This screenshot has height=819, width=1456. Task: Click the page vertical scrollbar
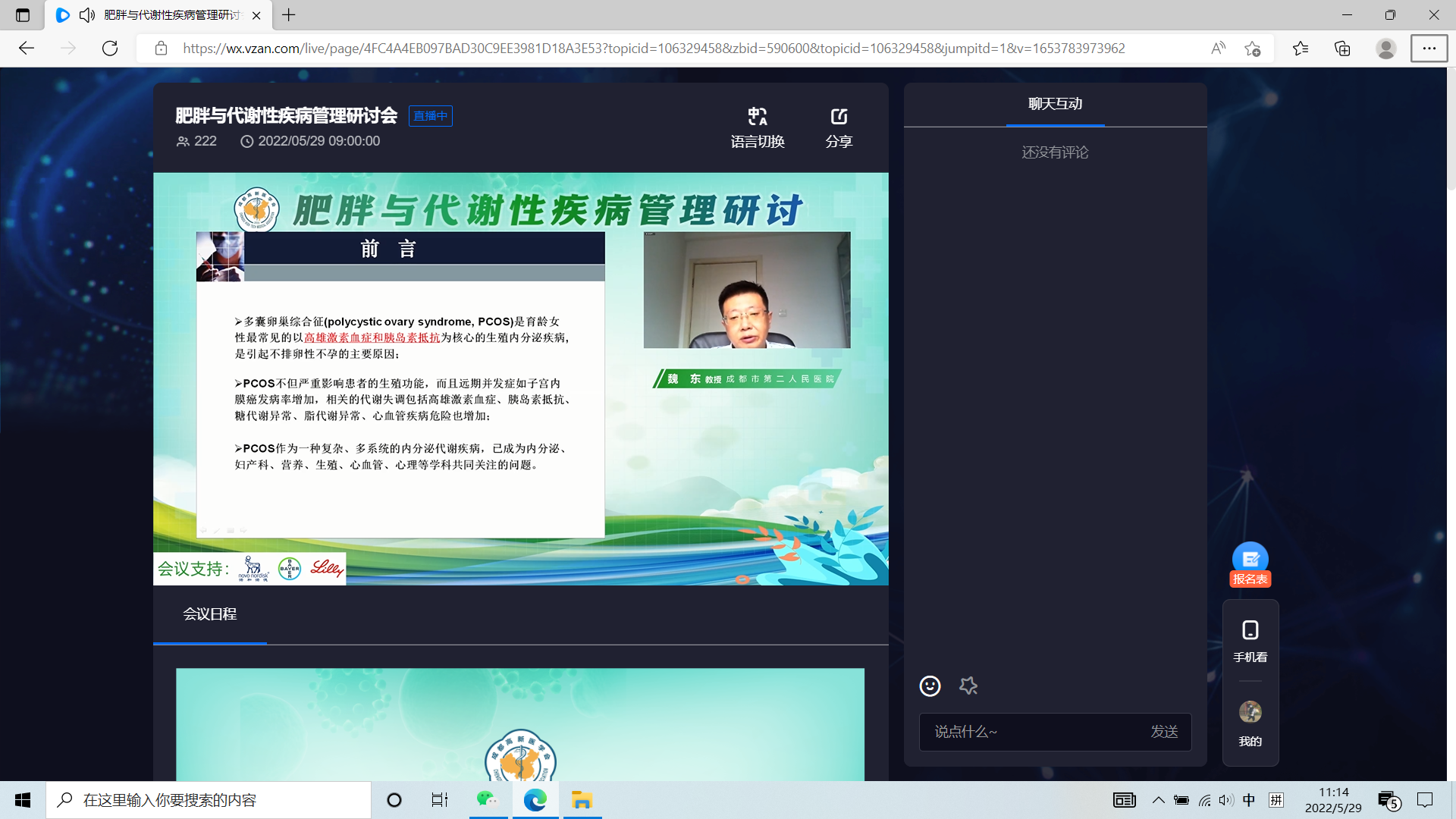tap(1451, 129)
